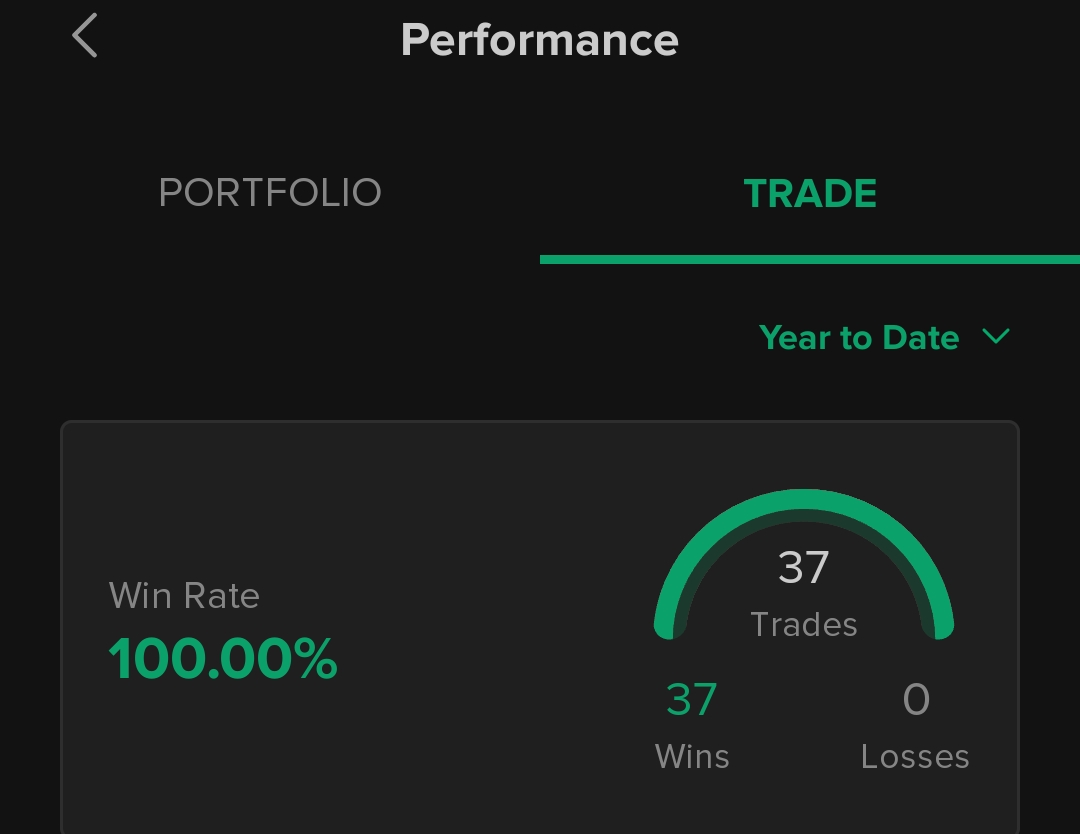Click the green underline beneath TRADE tab

(810, 259)
